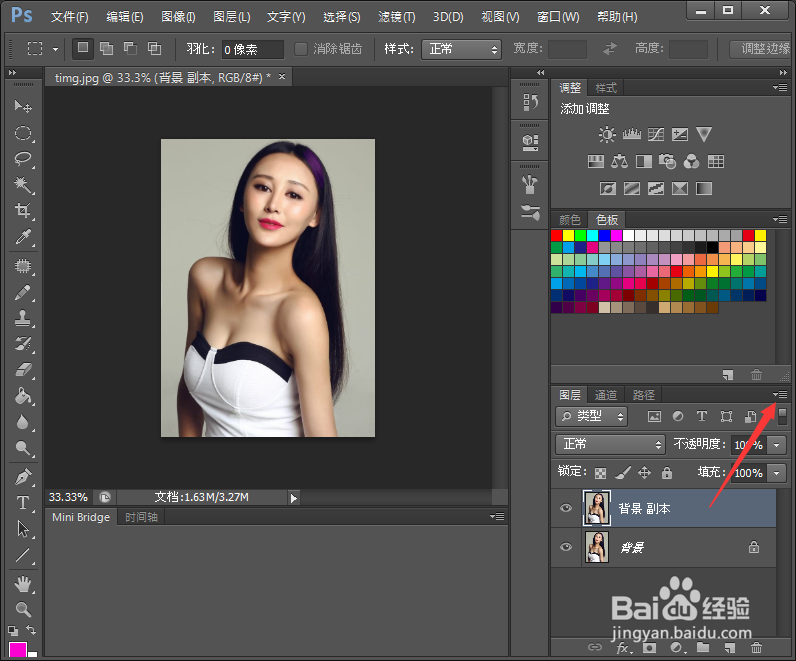796x661 pixels.
Task: Select the Path Selection tool
Action: click(x=23, y=528)
